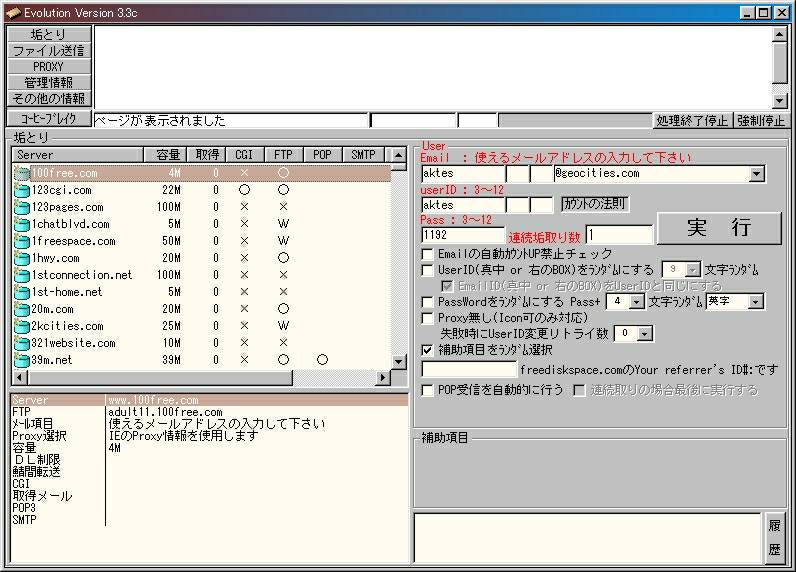The width and height of the screenshot is (796, 572).
Task: Open the 英字 character type dropdown
Action: (x=755, y=302)
